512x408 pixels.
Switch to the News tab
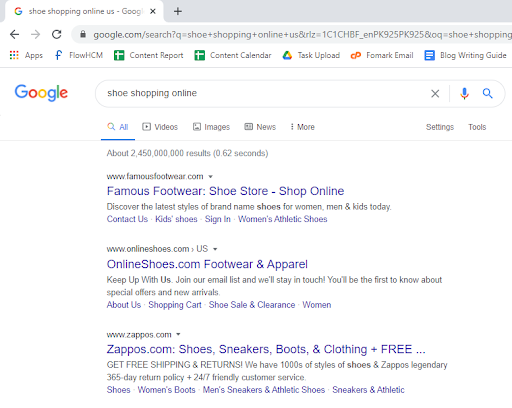click(260, 127)
